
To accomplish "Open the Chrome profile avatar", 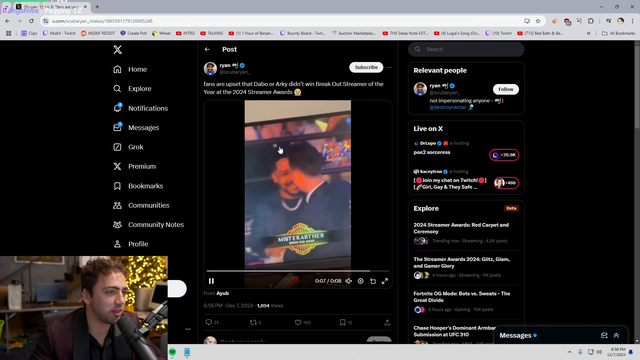I will click(620, 21).
